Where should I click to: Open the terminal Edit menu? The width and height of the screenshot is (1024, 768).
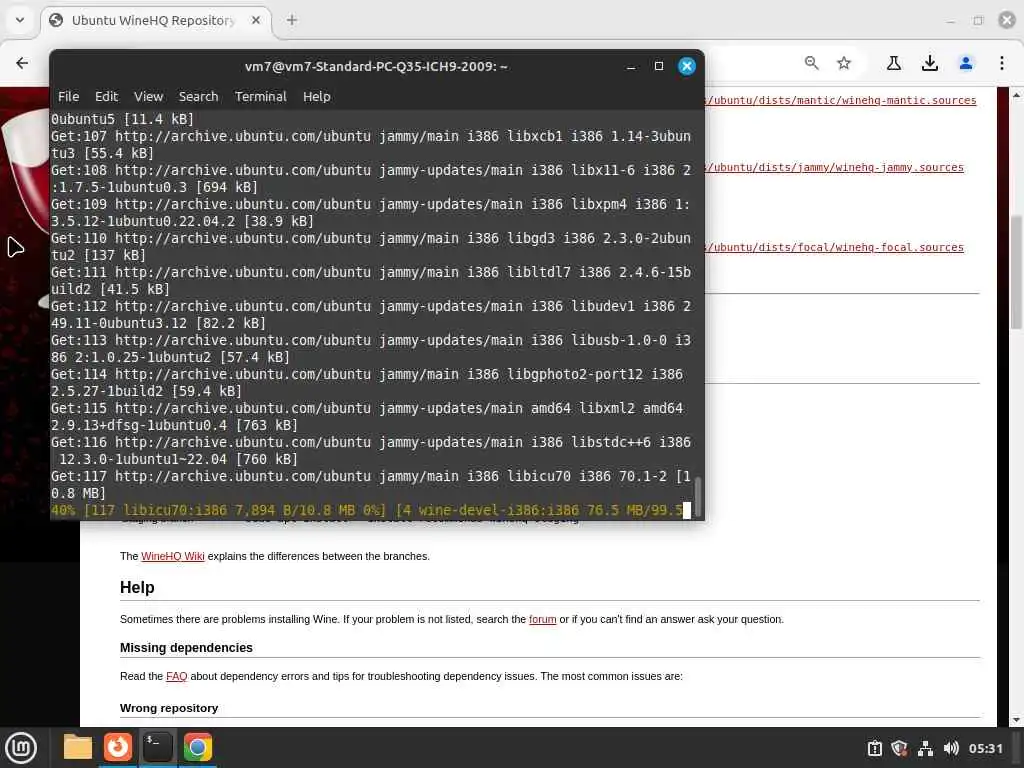point(106,96)
